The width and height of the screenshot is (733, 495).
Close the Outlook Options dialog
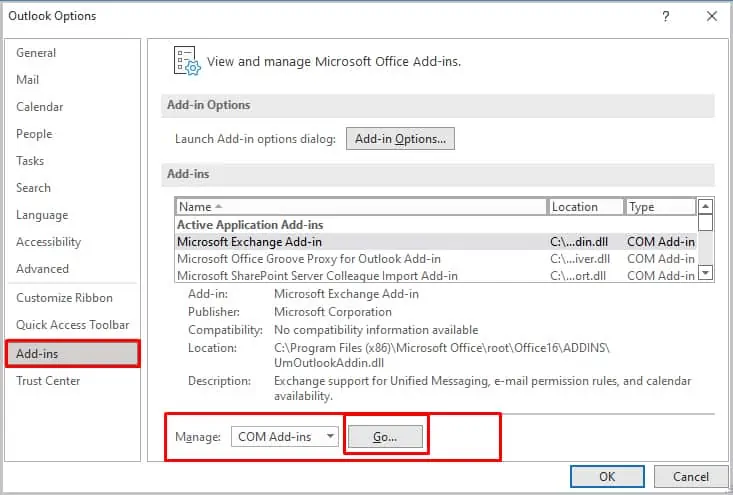(711, 16)
